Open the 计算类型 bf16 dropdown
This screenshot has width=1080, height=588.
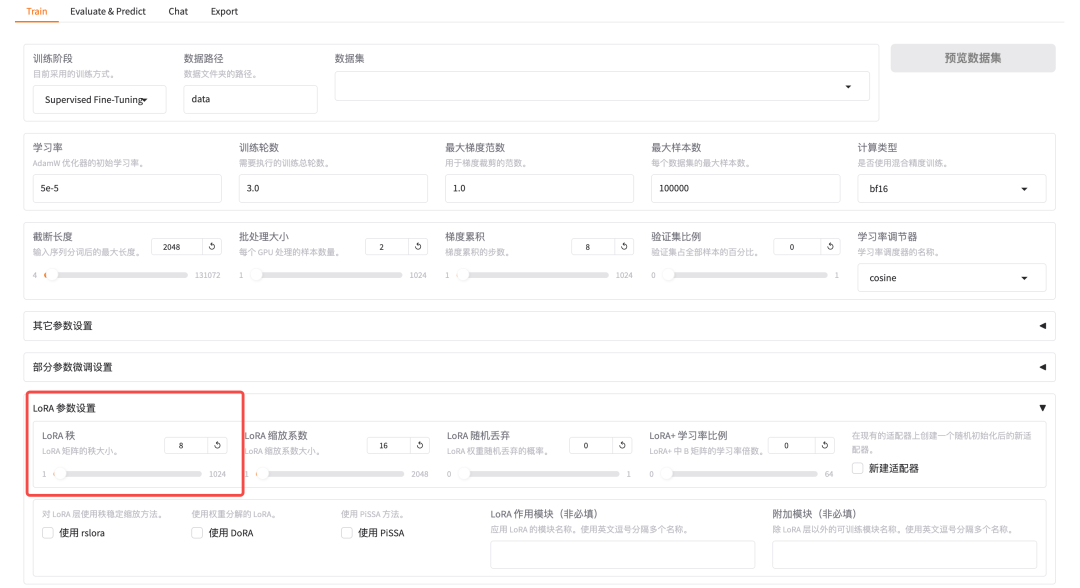(951, 189)
